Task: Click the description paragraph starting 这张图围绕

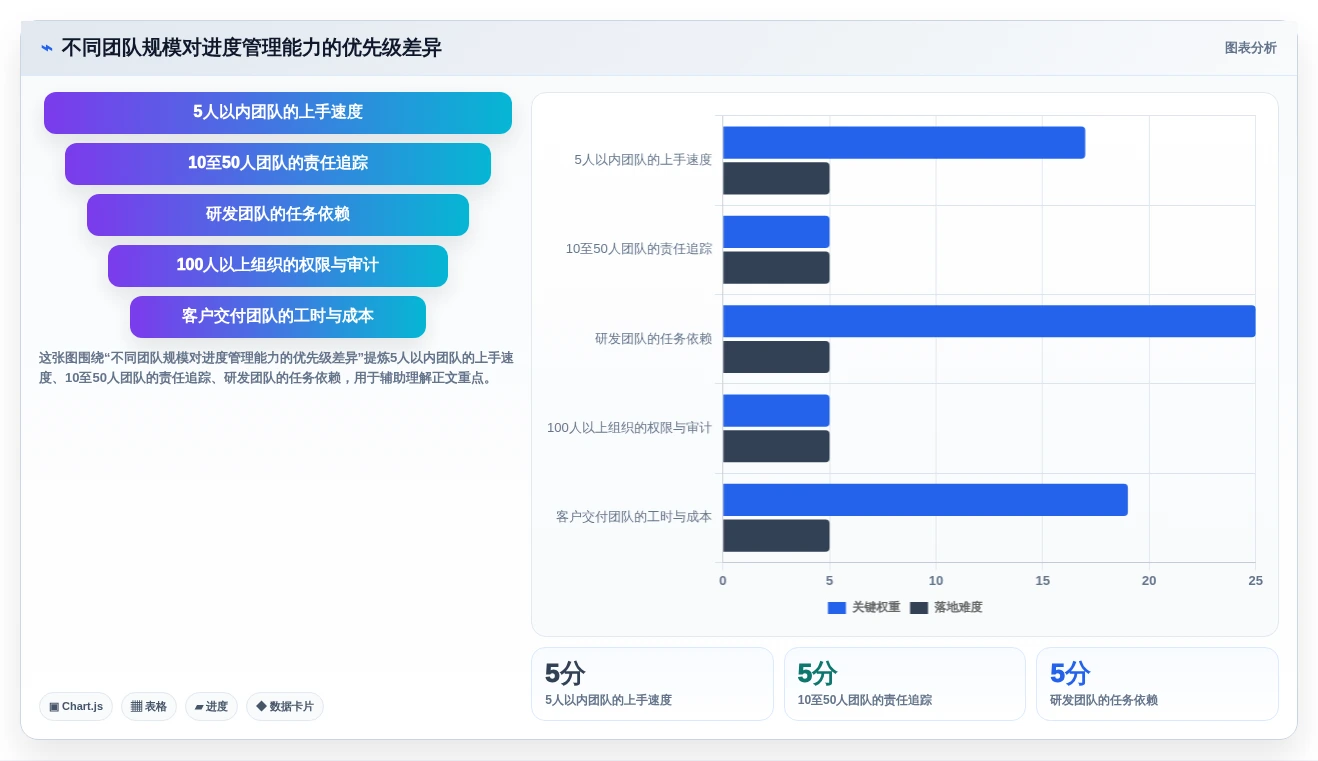Action: pos(277,368)
